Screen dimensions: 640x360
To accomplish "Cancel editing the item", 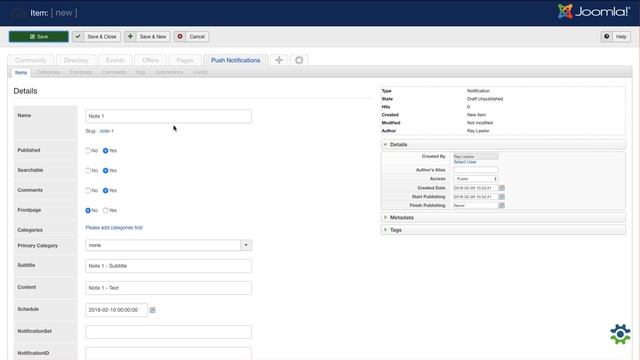I will click(x=191, y=36).
